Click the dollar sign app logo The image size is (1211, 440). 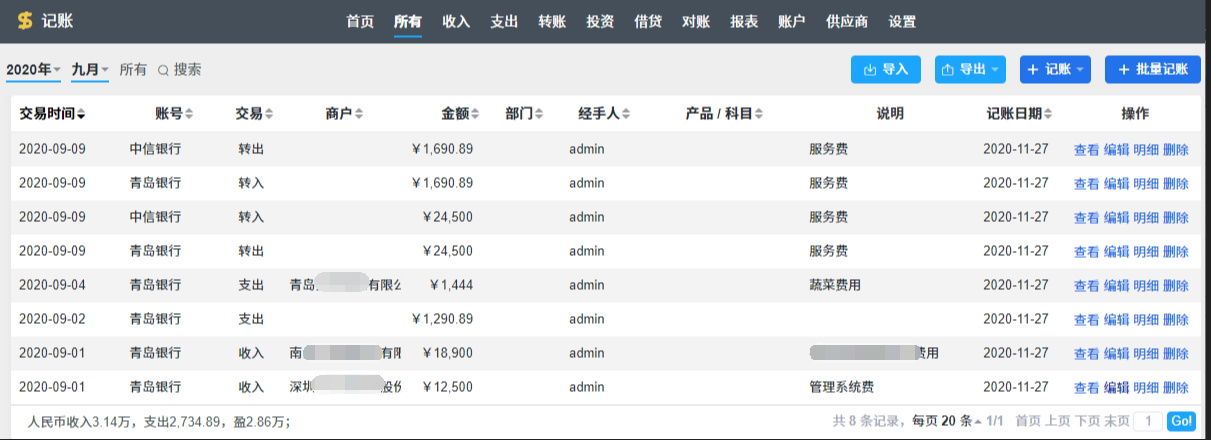[x=25, y=21]
